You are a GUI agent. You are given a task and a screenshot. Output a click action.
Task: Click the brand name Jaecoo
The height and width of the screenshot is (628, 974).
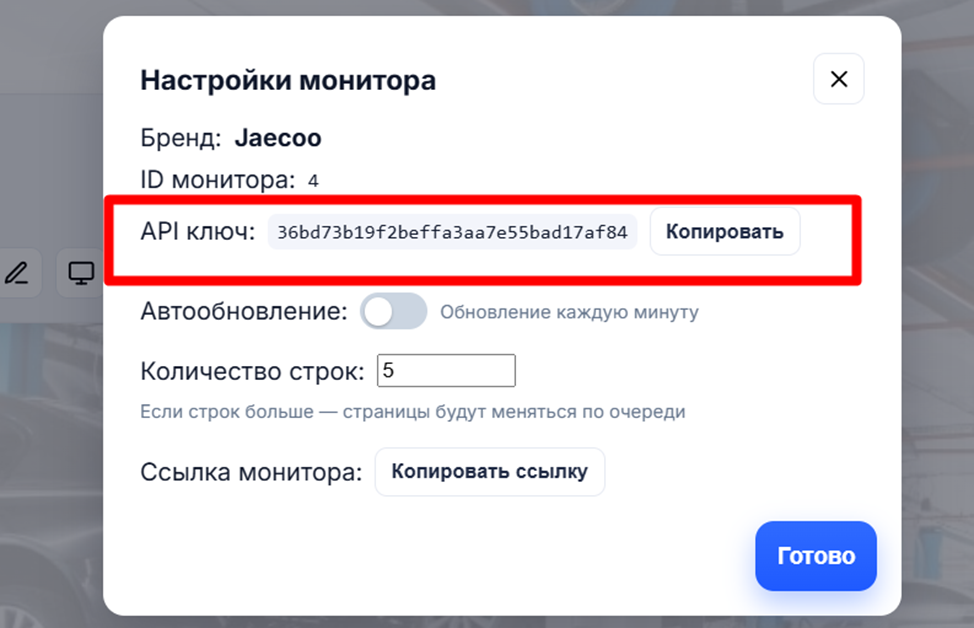tap(278, 138)
